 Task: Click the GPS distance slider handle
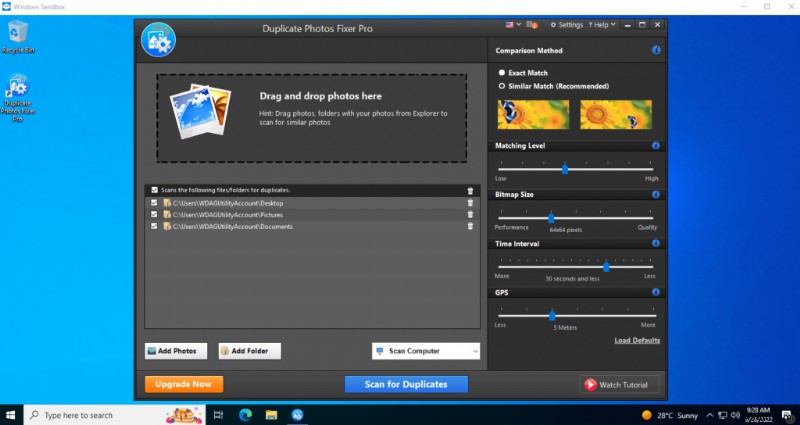pyautogui.click(x=552, y=316)
